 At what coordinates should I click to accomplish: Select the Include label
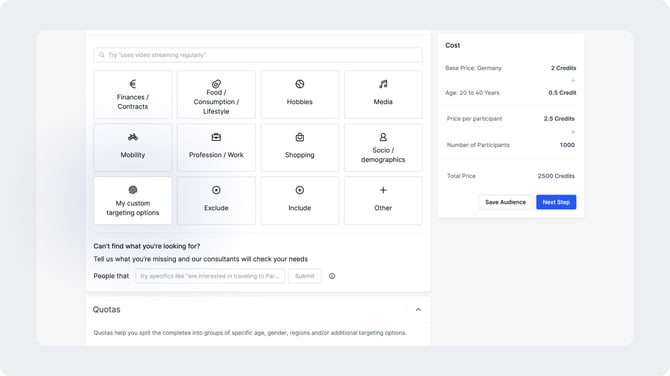[x=300, y=208]
